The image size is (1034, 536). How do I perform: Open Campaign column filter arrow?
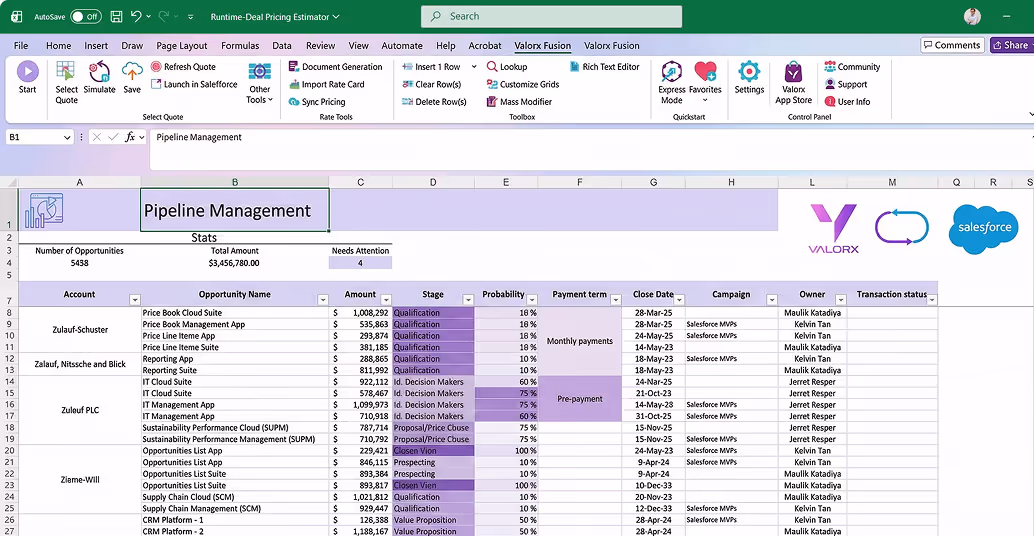click(772, 300)
